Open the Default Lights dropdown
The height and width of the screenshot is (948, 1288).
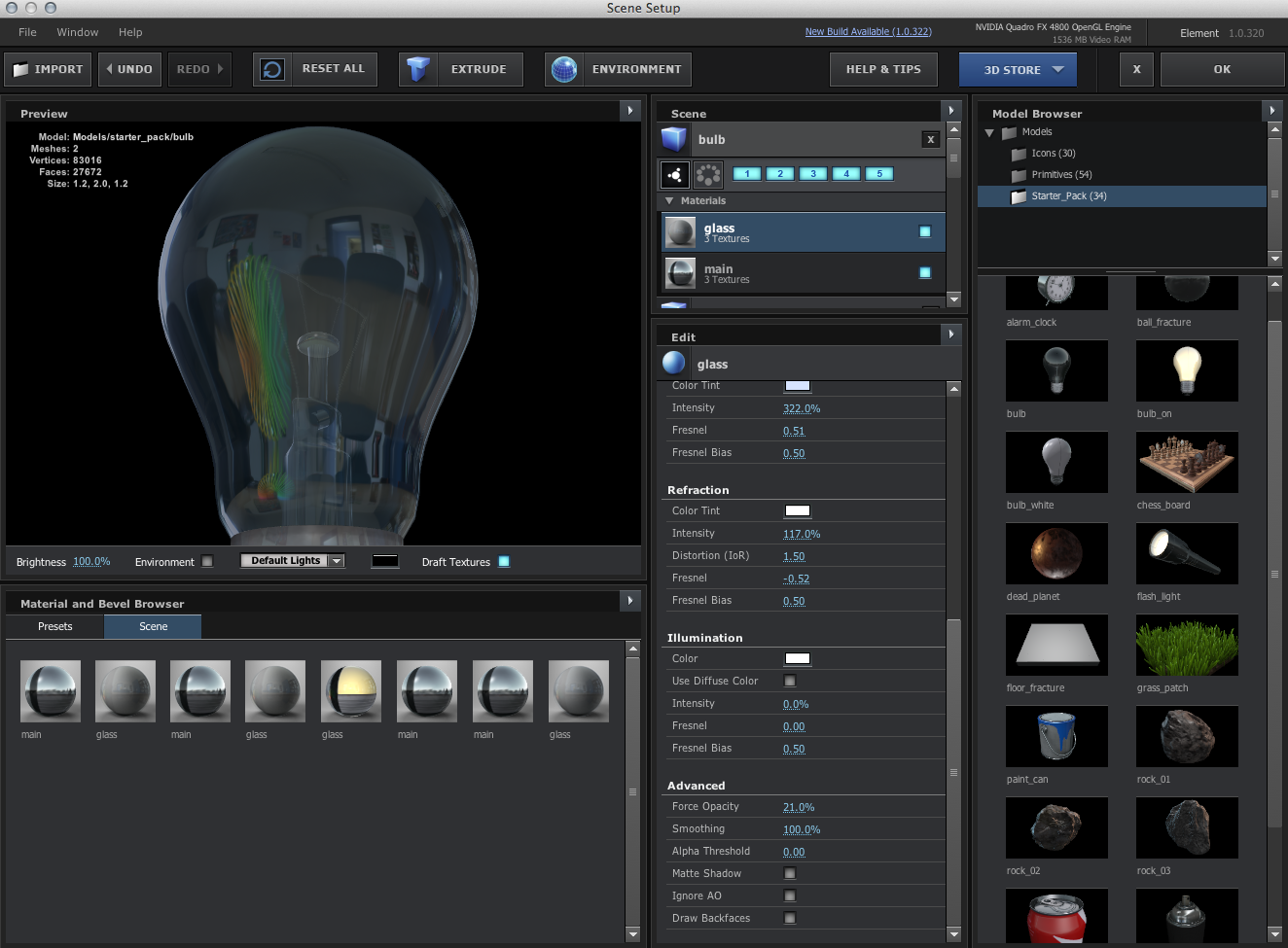[x=293, y=561]
